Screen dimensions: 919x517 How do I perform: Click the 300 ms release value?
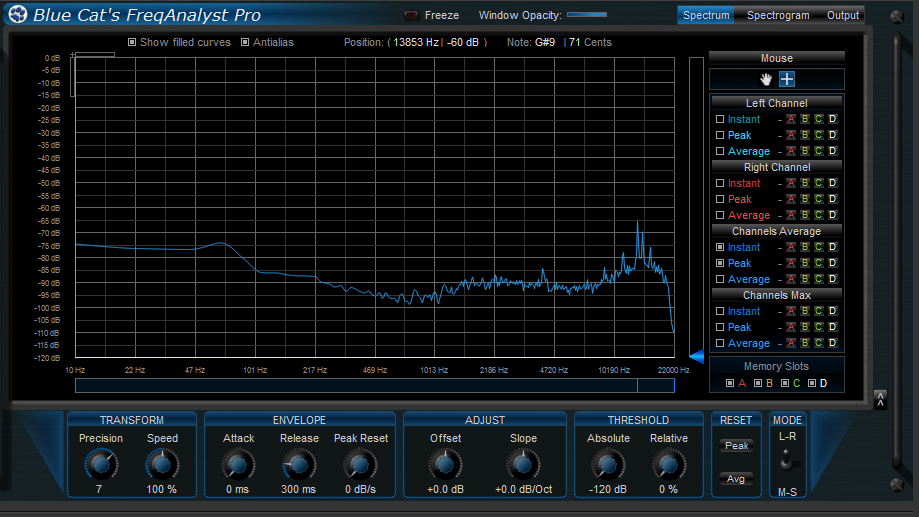[x=298, y=489]
